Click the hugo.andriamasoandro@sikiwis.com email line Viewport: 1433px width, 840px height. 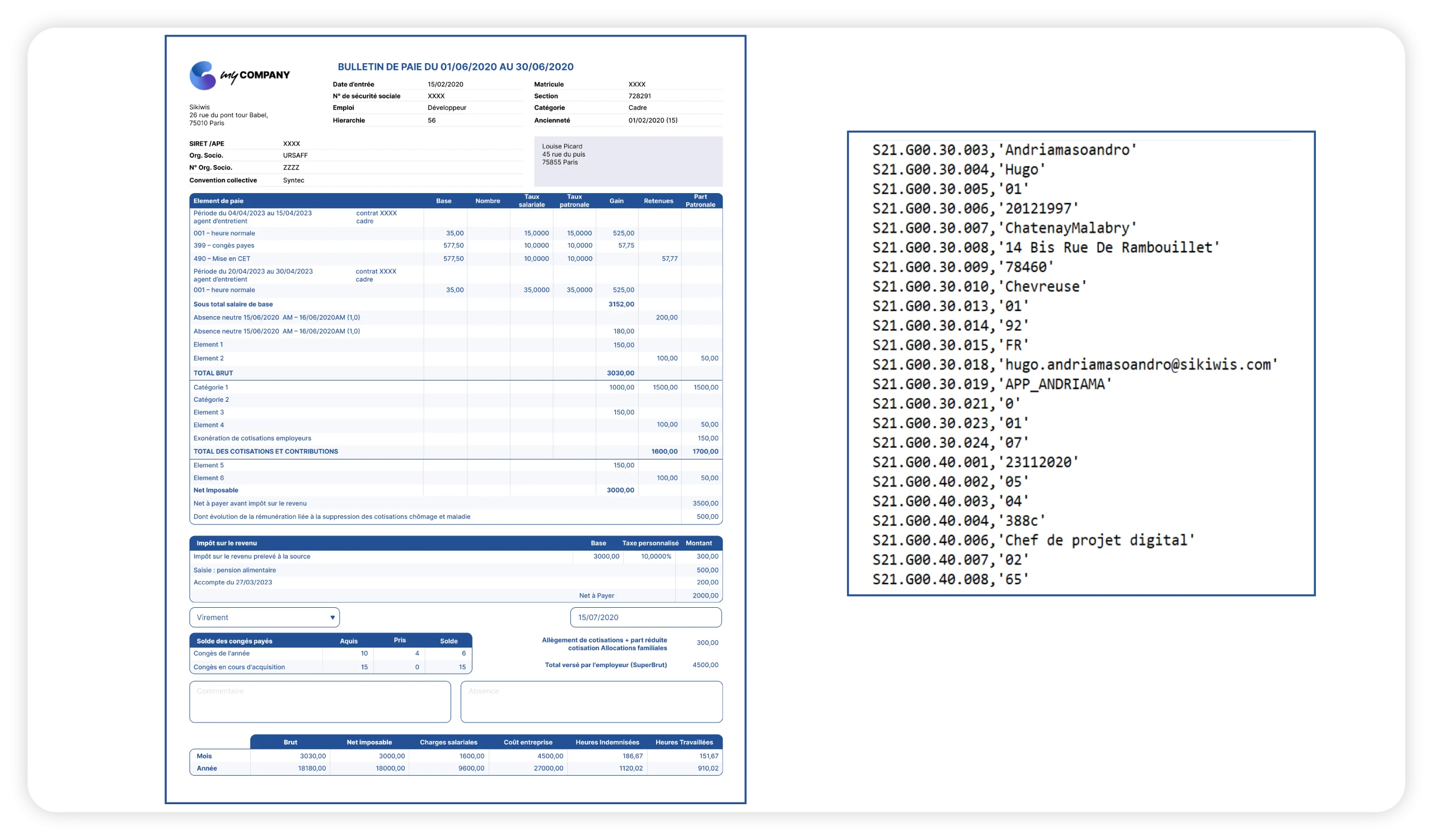(x=1075, y=364)
